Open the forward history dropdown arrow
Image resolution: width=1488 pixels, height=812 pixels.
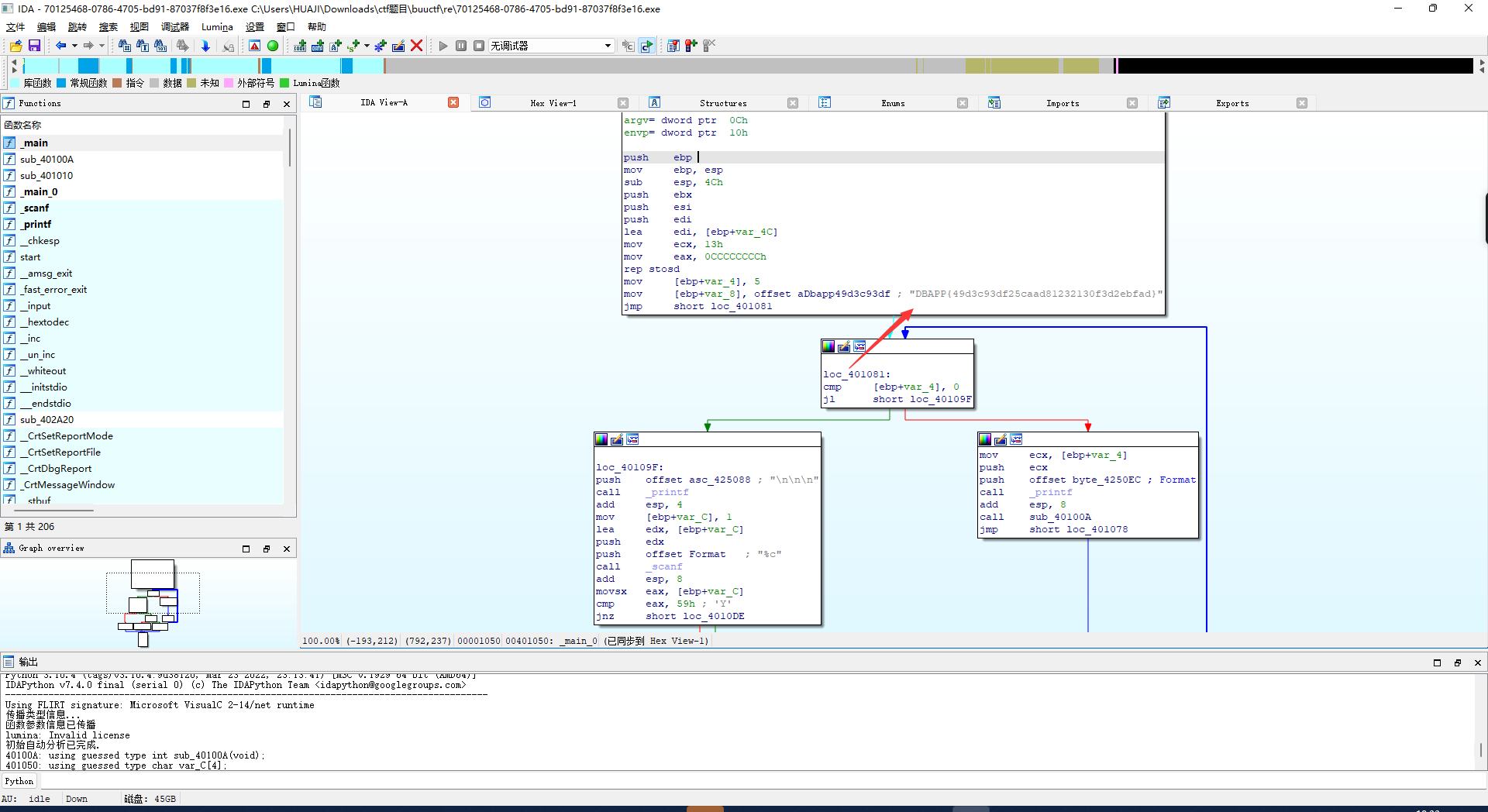(x=102, y=46)
